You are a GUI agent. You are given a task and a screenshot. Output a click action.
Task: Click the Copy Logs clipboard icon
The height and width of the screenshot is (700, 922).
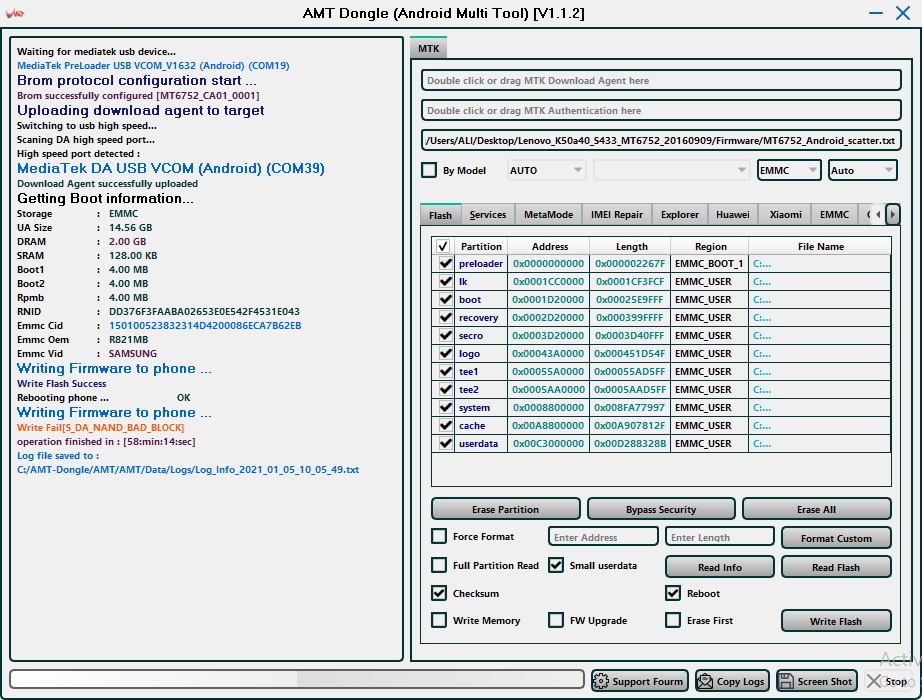(704, 681)
